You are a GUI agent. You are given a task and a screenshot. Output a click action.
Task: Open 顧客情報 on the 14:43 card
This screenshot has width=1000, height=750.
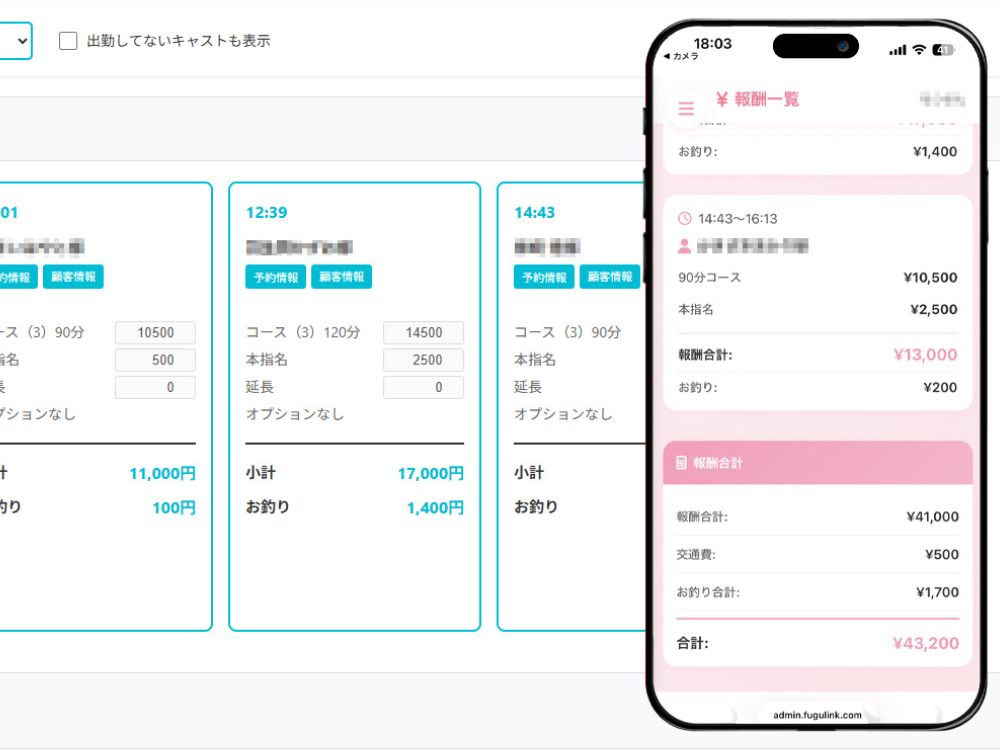coord(610,278)
